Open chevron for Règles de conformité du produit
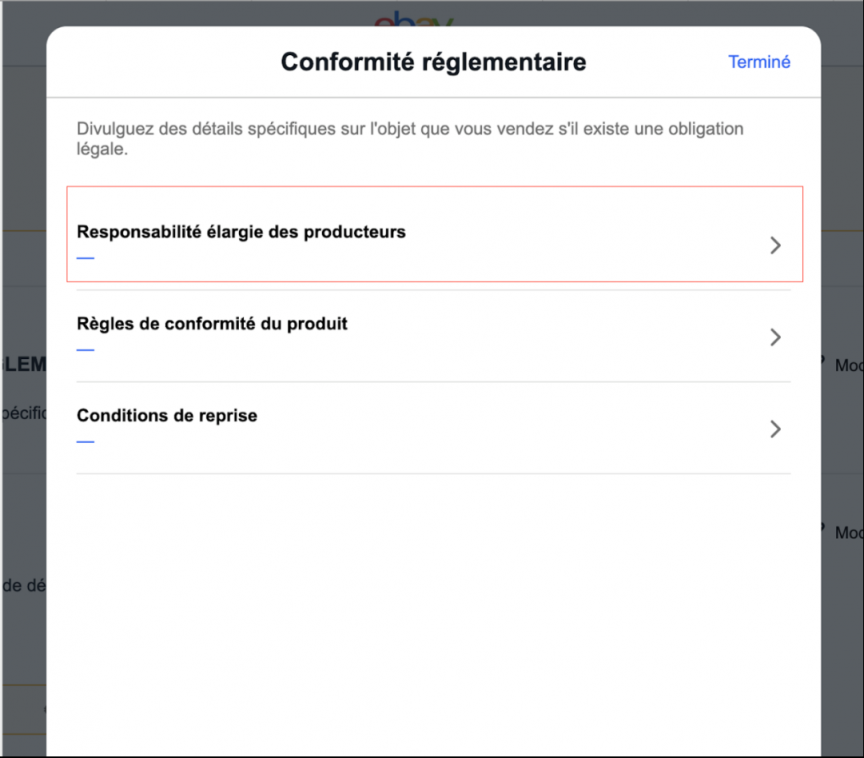The height and width of the screenshot is (758, 864). [775, 337]
